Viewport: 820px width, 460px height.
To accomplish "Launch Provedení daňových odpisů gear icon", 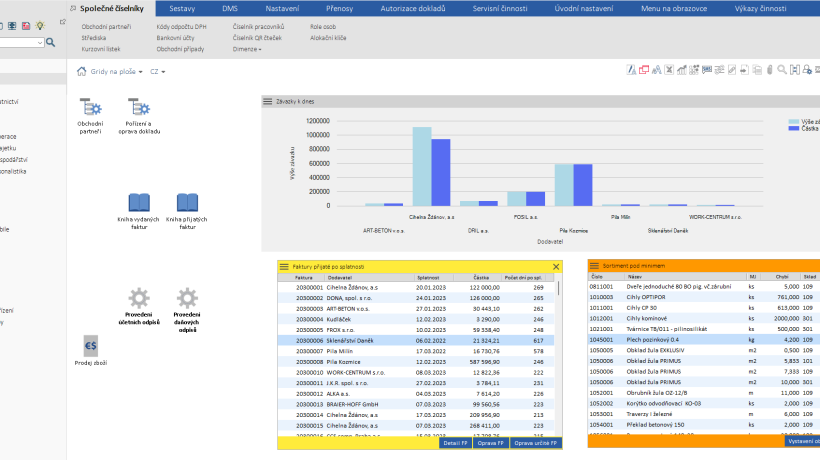I will click(x=186, y=297).
